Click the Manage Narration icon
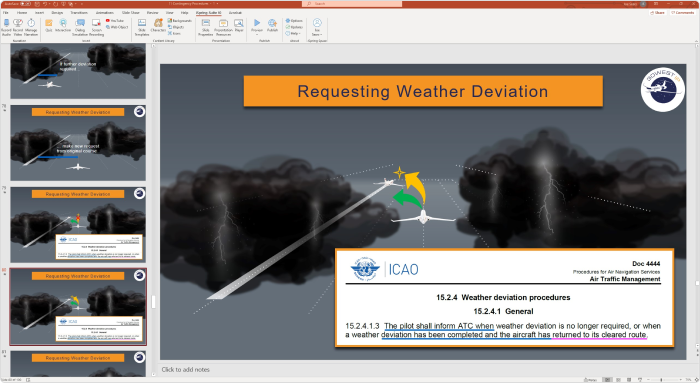Viewport: 700px width, 383px height. (x=31, y=27)
